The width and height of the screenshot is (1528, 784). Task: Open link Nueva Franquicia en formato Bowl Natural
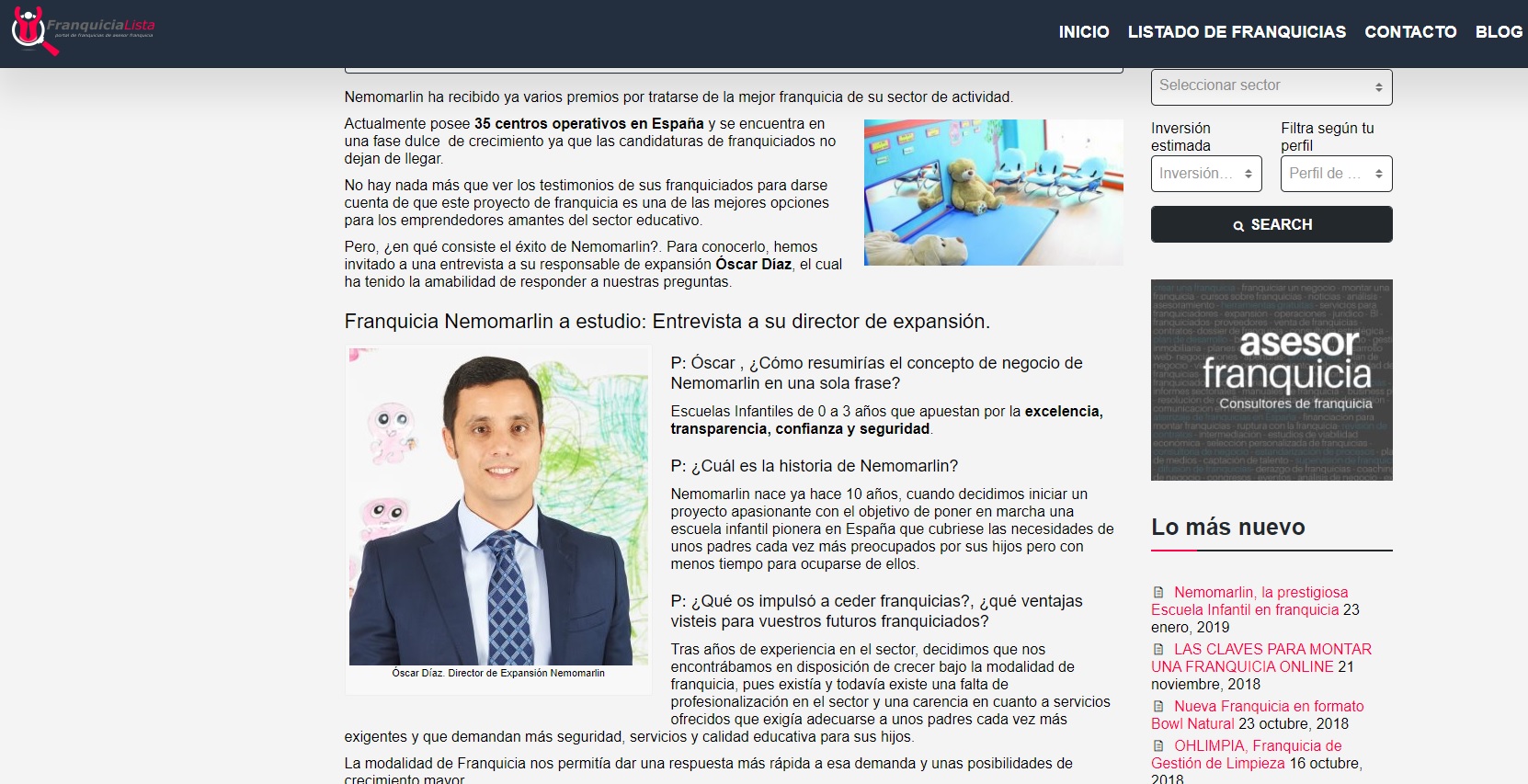click(1258, 715)
